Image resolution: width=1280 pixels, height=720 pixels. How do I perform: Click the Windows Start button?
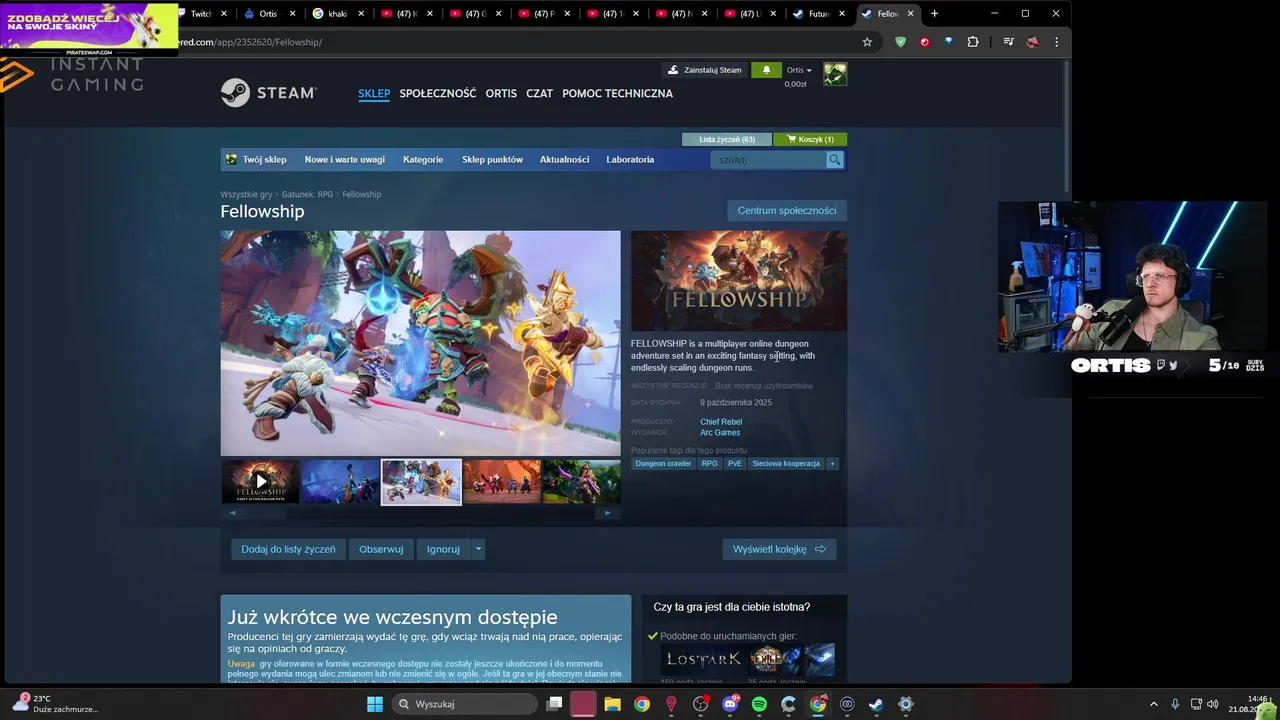point(374,704)
